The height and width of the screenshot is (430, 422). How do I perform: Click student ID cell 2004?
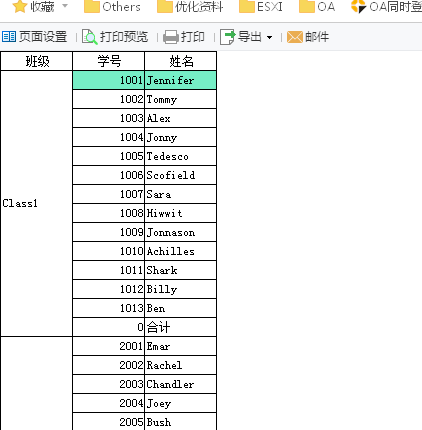(109, 403)
